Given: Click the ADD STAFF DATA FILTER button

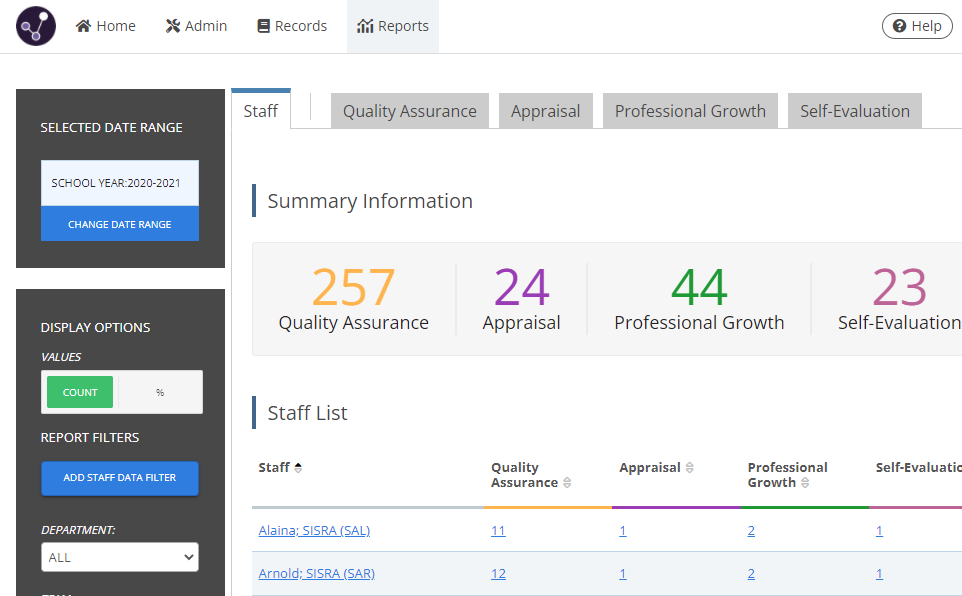Looking at the screenshot, I should click(119, 479).
